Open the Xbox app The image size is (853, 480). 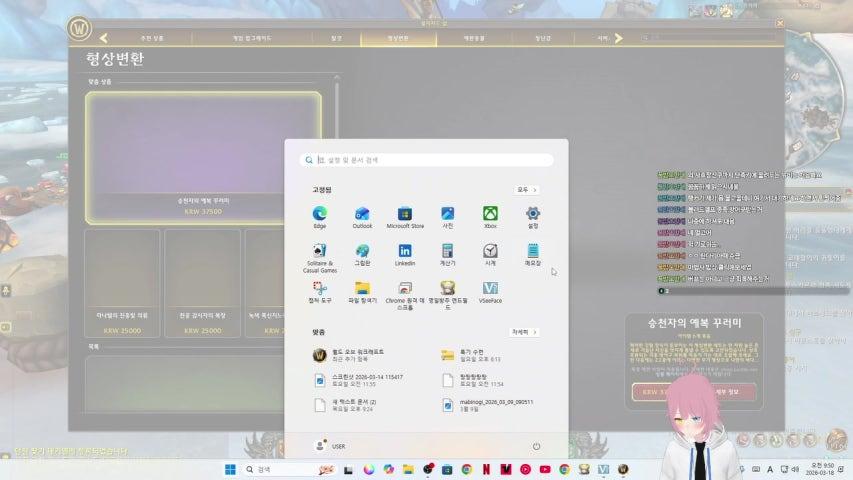pos(490,215)
